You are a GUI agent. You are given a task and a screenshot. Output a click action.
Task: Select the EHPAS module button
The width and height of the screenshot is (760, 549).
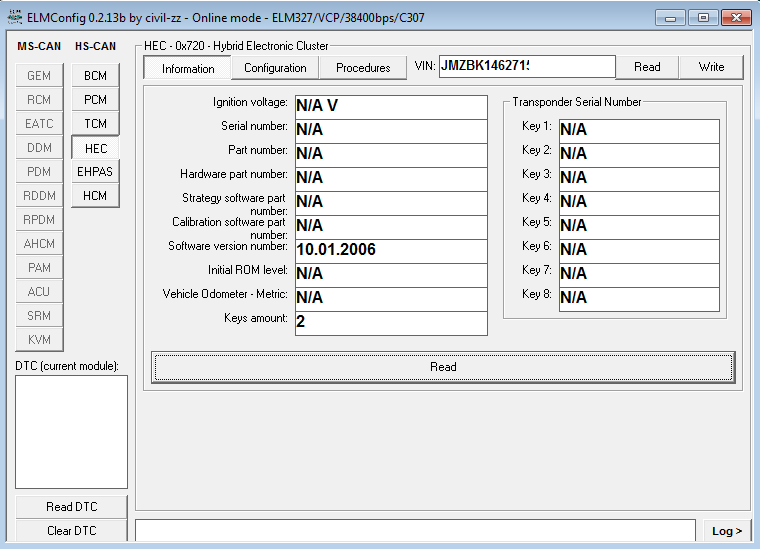click(x=95, y=172)
